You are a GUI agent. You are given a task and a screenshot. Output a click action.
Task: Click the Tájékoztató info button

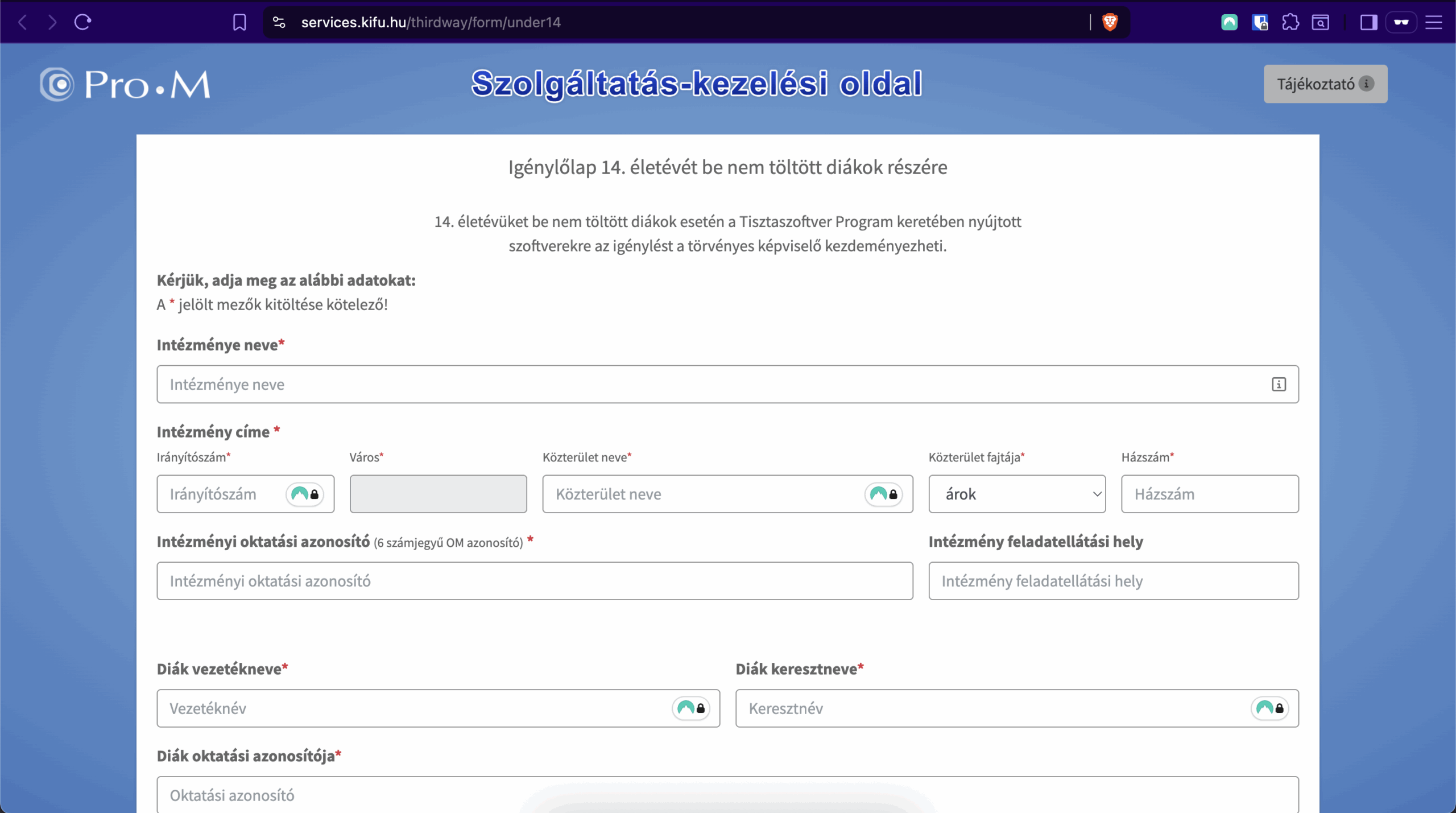[1325, 84]
